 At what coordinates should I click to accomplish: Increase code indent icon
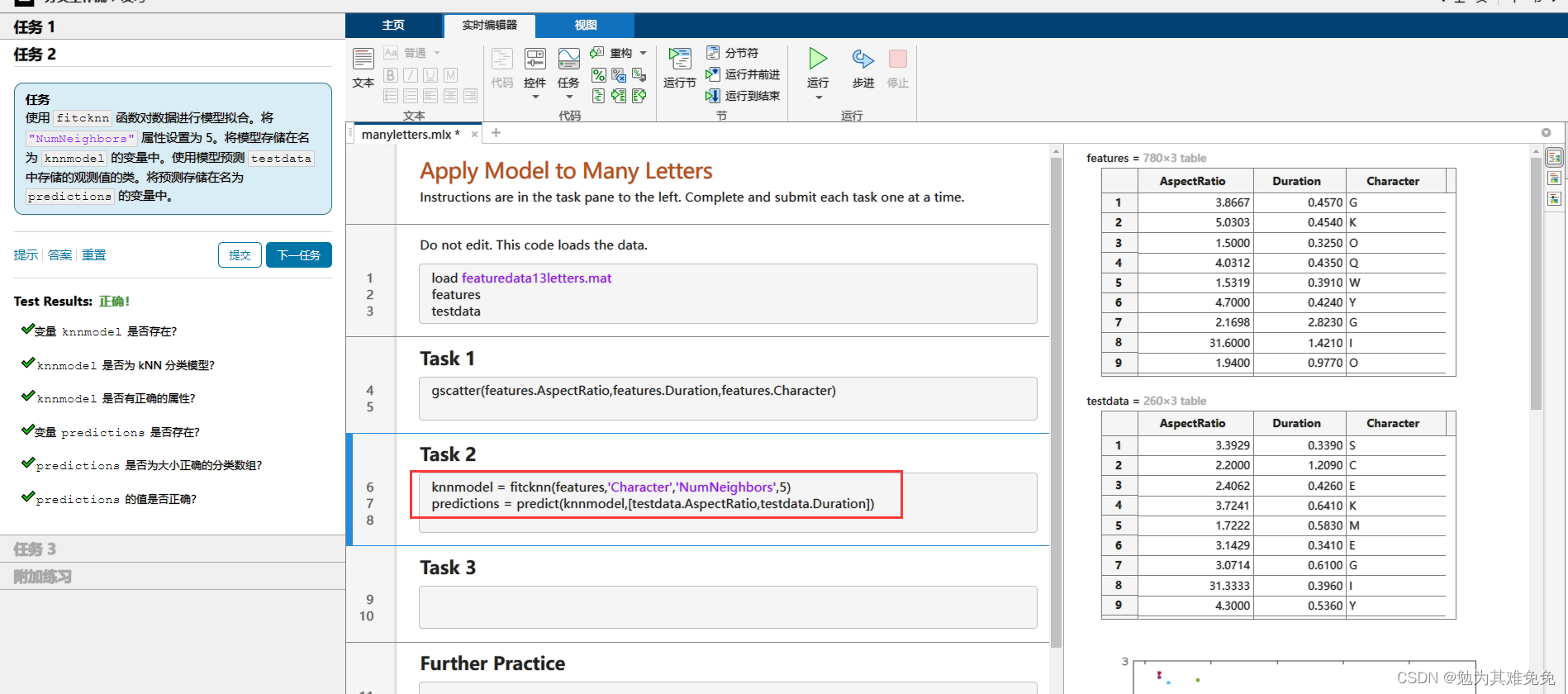pos(619,96)
